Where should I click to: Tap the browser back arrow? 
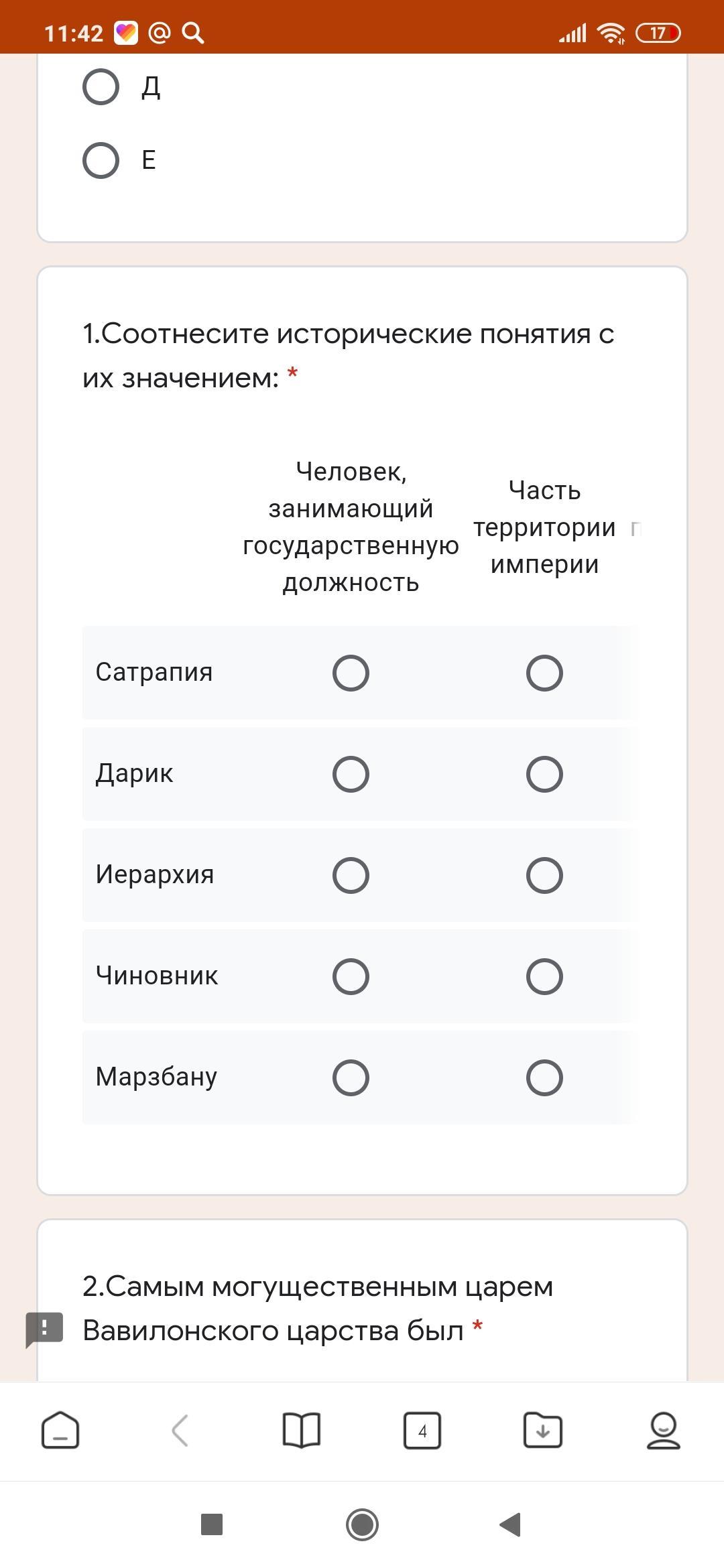pos(180,1430)
